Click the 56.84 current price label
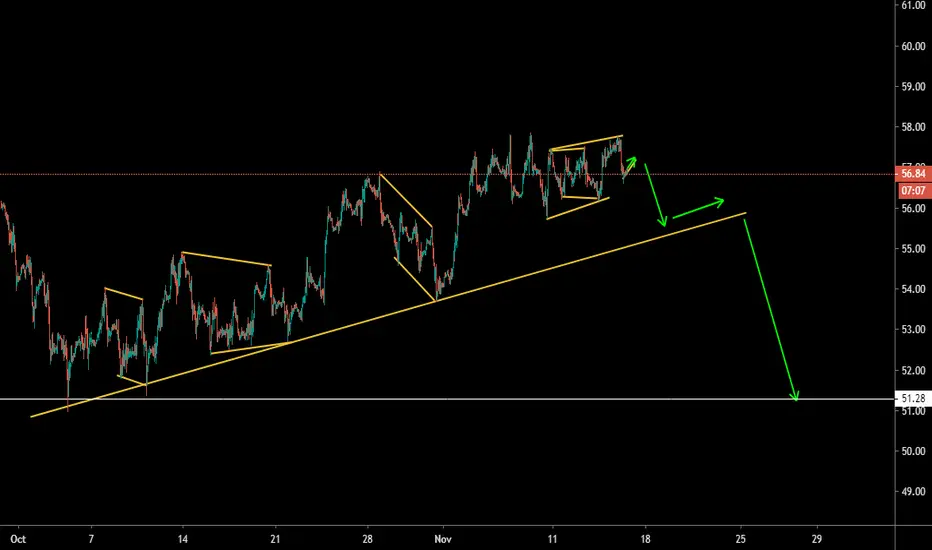Image resolution: width=932 pixels, height=550 pixels. point(913,174)
